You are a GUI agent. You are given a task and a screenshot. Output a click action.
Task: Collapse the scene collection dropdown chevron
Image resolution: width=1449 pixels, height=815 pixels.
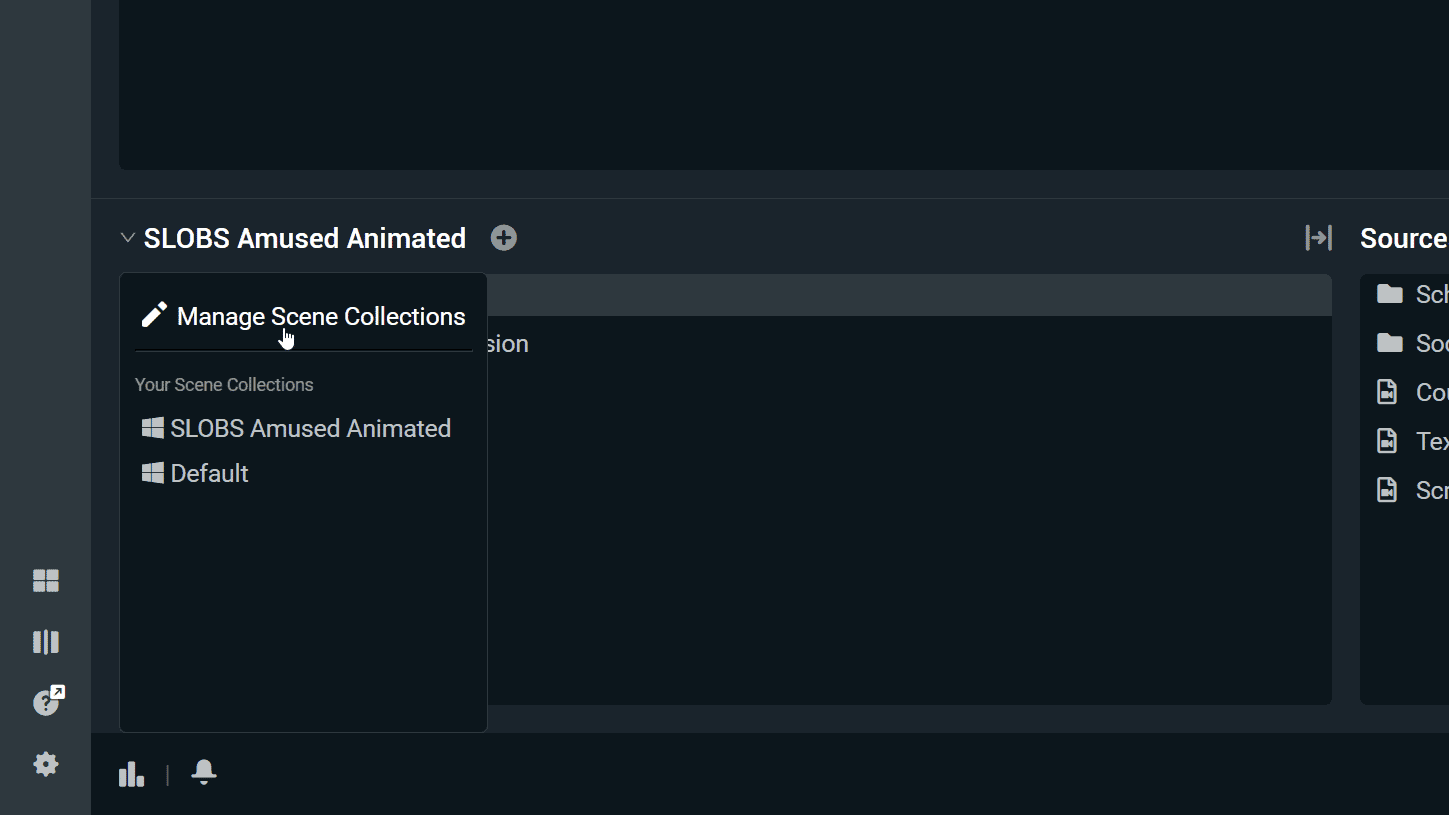[x=127, y=238]
